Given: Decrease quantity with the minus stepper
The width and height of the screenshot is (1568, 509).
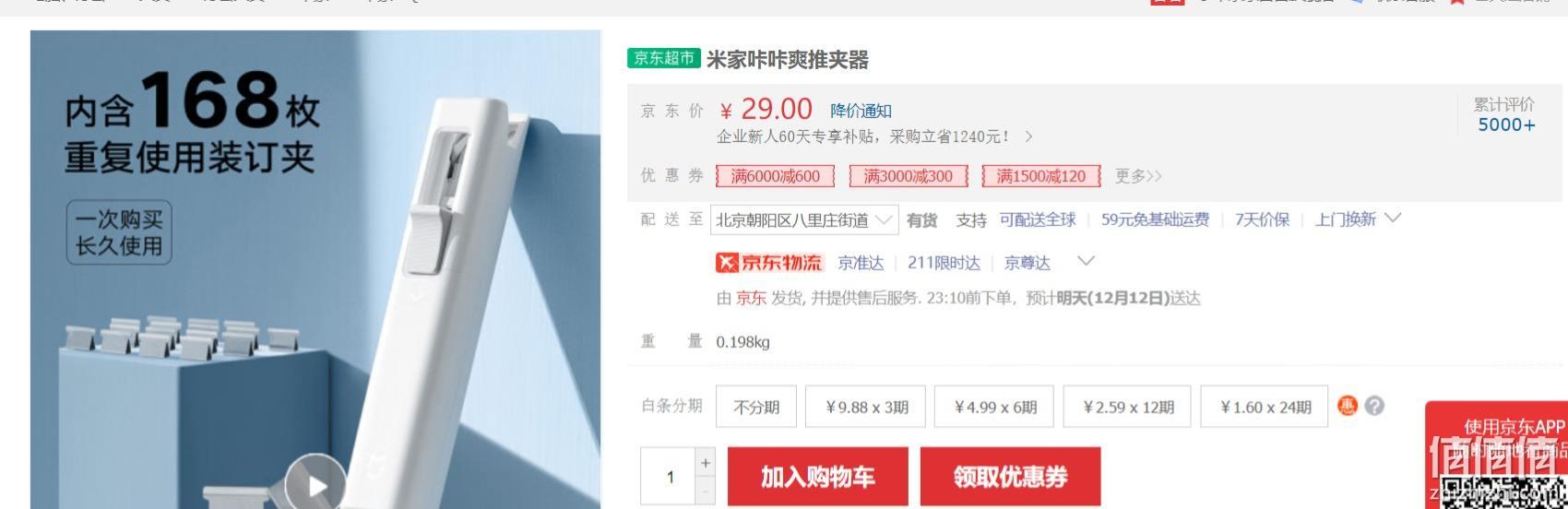Looking at the screenshot, I should 707,491.
